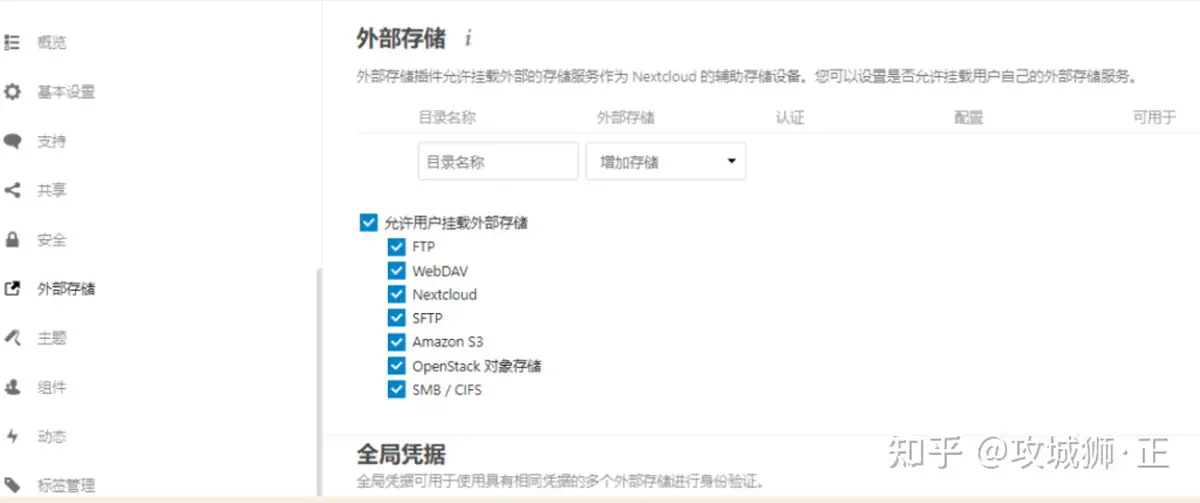
Task: Click the 共享 share icon
Action: pos(12,190)
